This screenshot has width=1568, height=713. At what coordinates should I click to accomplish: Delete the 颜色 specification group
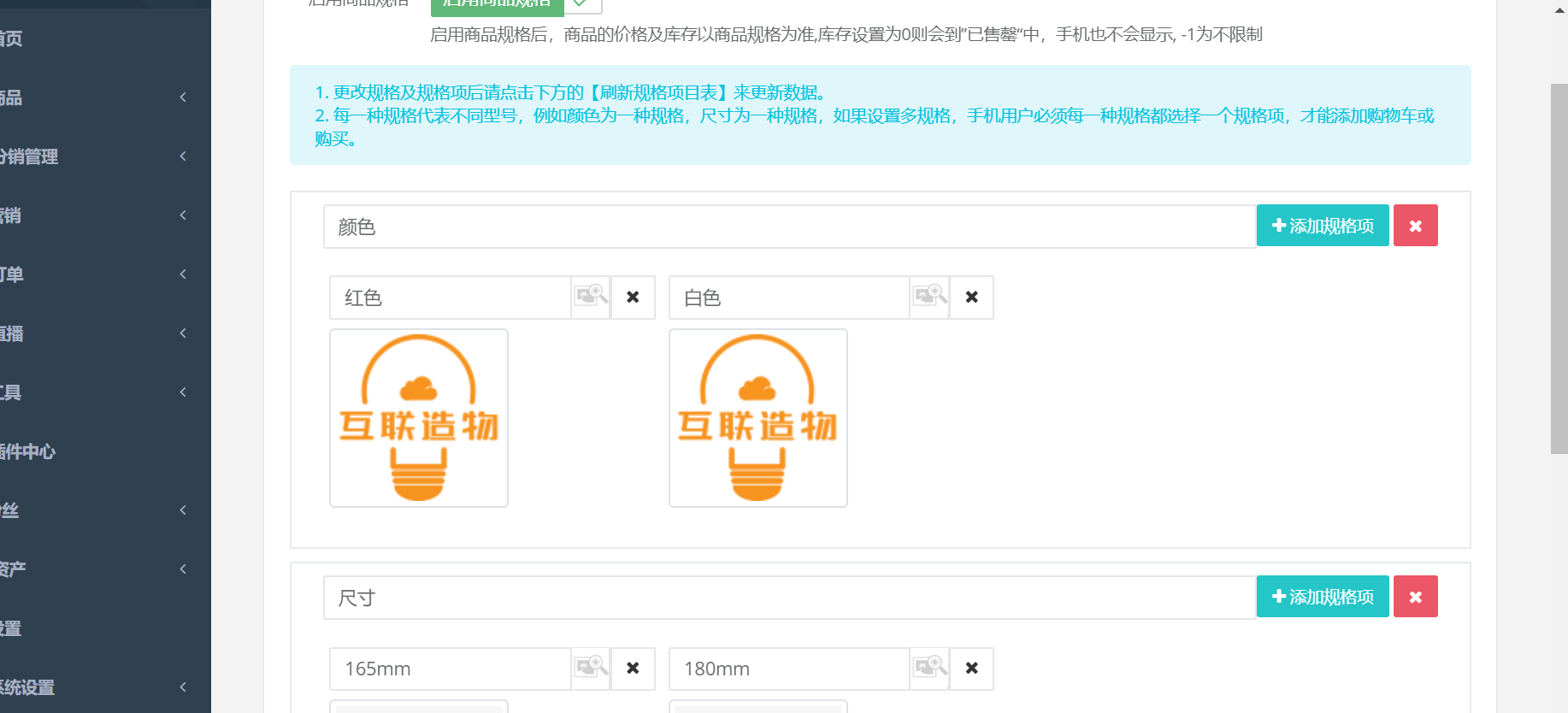tap(1416, 226)
